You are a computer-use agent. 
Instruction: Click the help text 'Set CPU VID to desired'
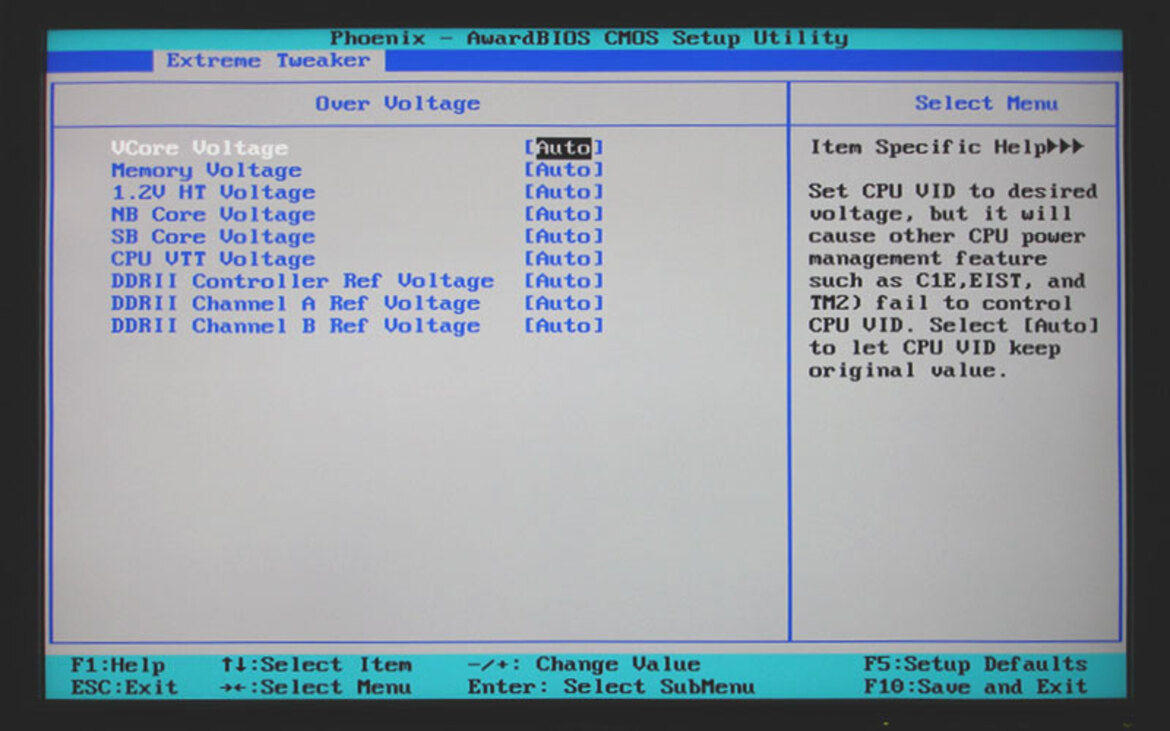click(x=953, y=192)
